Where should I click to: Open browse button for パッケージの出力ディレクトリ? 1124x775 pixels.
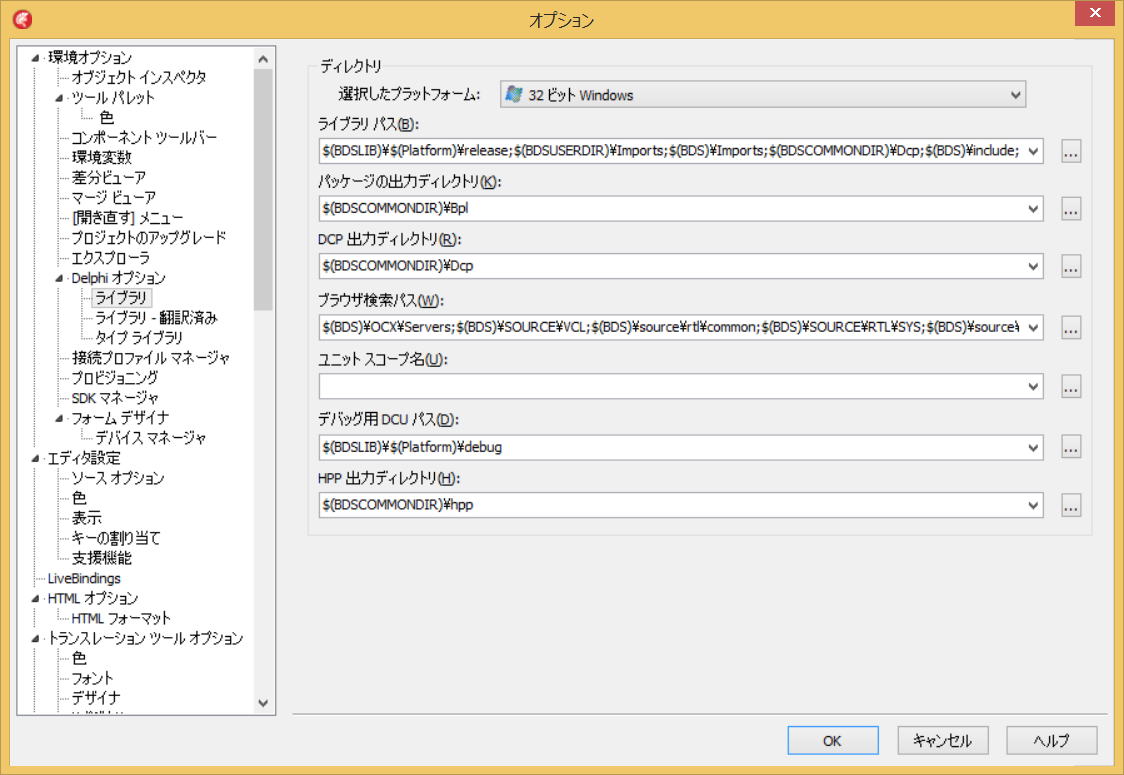click(x=1071, y=209)
